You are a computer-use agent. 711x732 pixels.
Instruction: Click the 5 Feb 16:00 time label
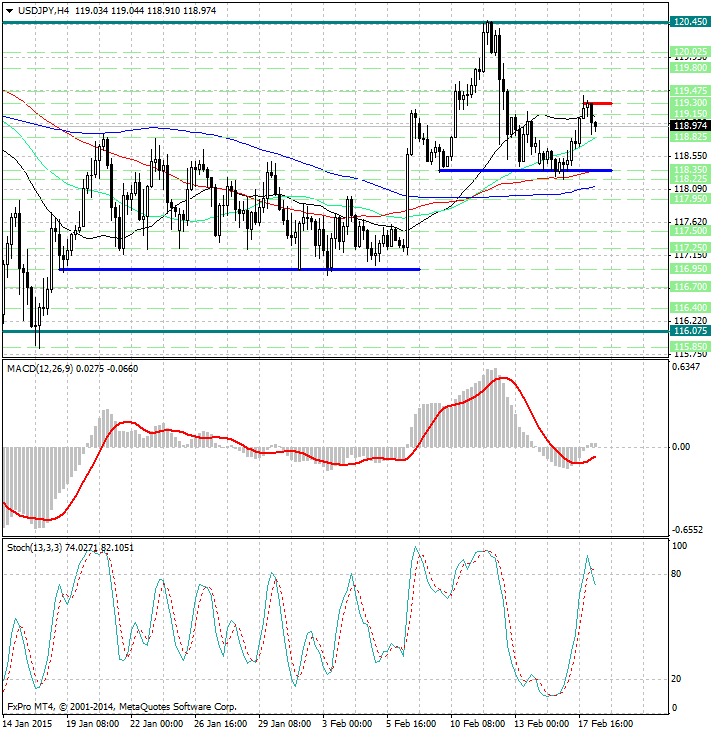tap(411, 724)
